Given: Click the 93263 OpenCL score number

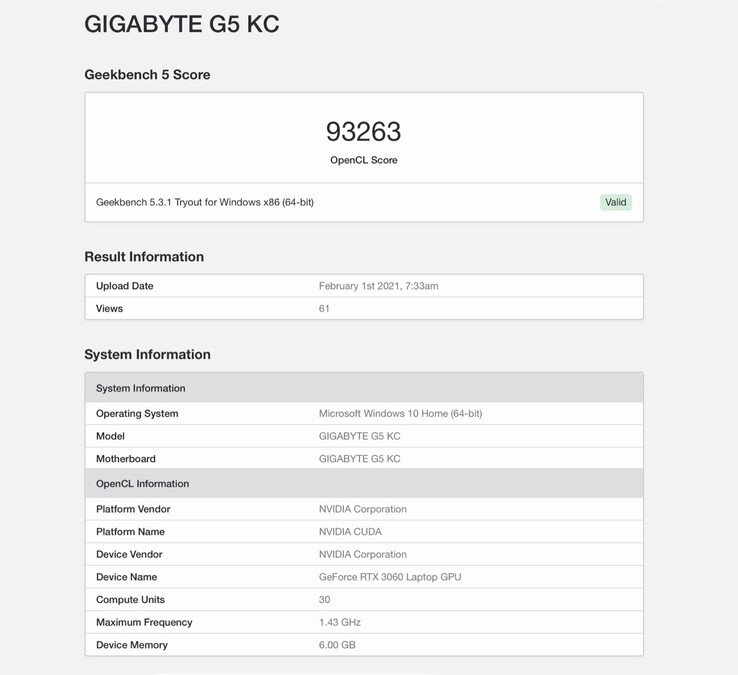Looking at the screenshot, I should pos(363,132).
